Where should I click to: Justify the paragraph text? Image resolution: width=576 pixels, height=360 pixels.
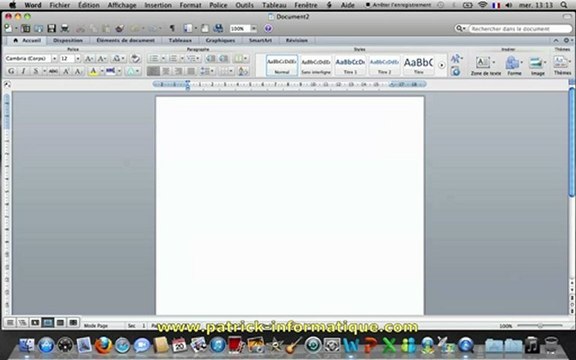pos(191,71)
